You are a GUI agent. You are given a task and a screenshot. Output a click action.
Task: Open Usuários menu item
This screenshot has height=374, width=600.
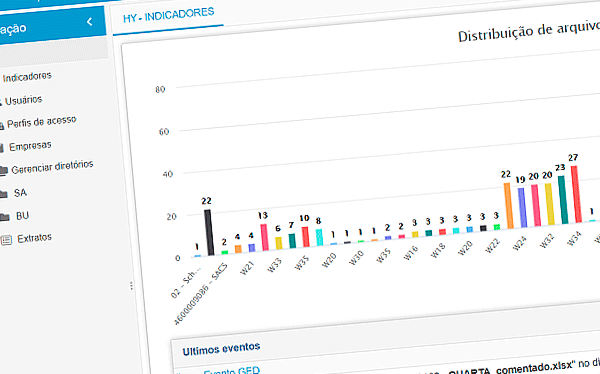23,101
